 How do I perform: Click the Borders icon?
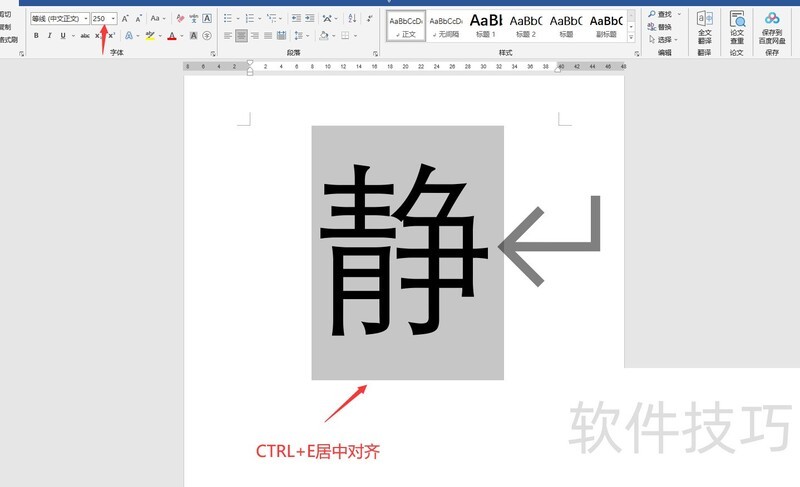[x=345, y=36]
